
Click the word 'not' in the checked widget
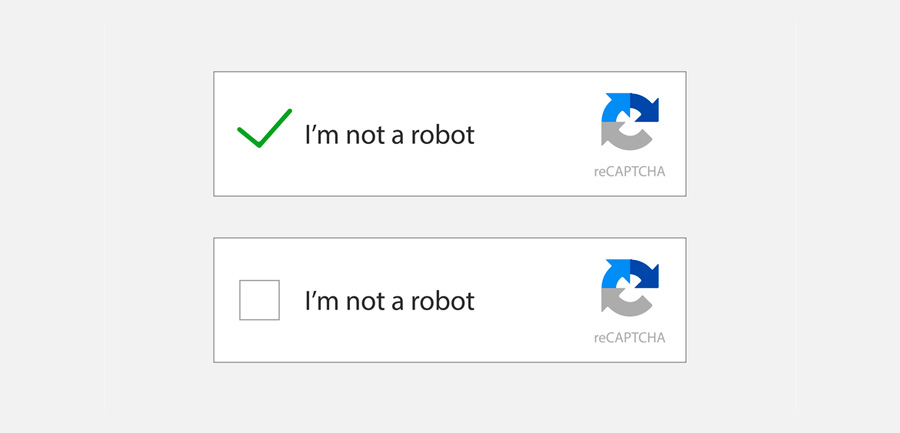tap(363, 134)
